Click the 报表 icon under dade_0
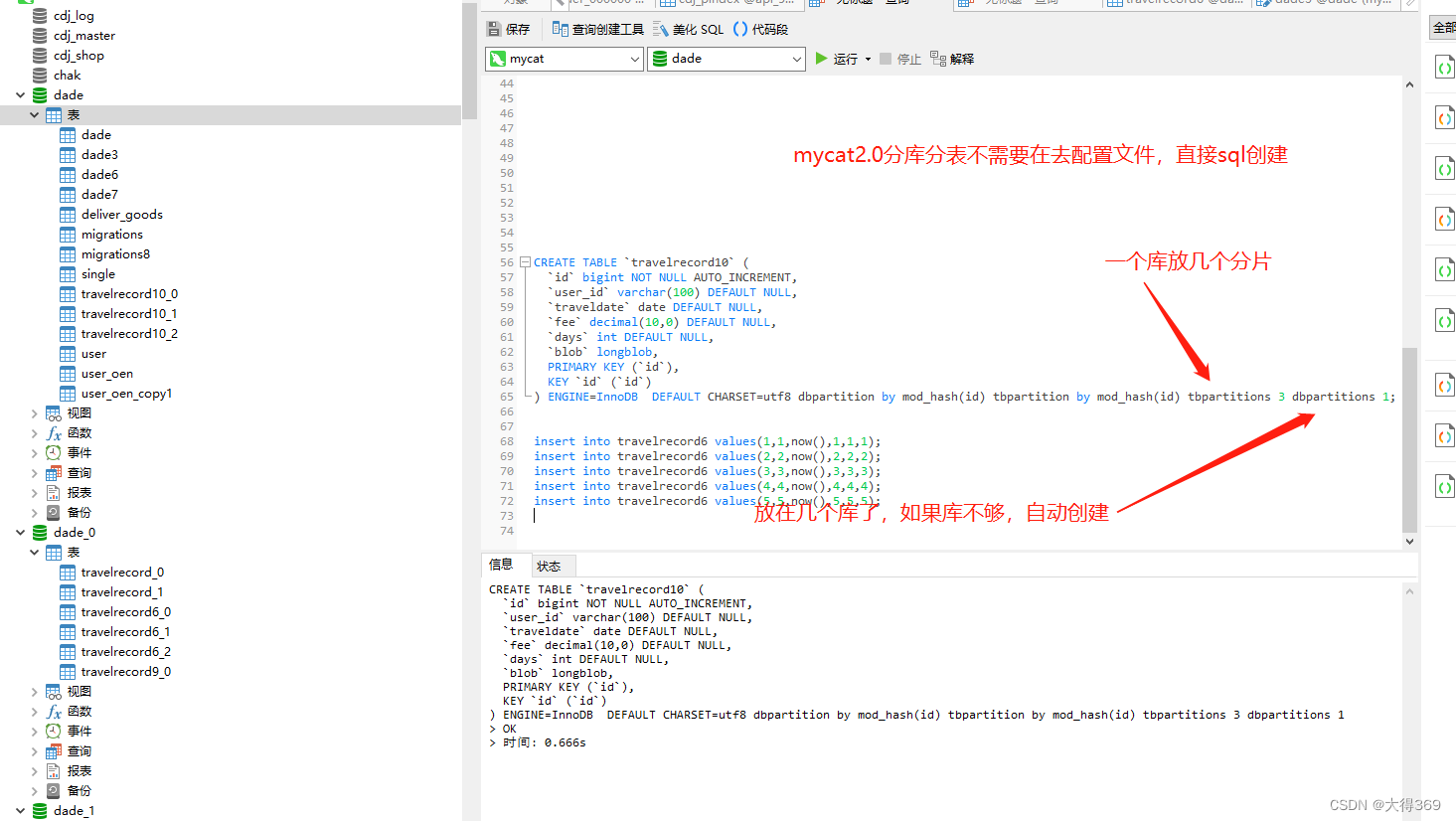1456x821 pixels. [54, 771]
